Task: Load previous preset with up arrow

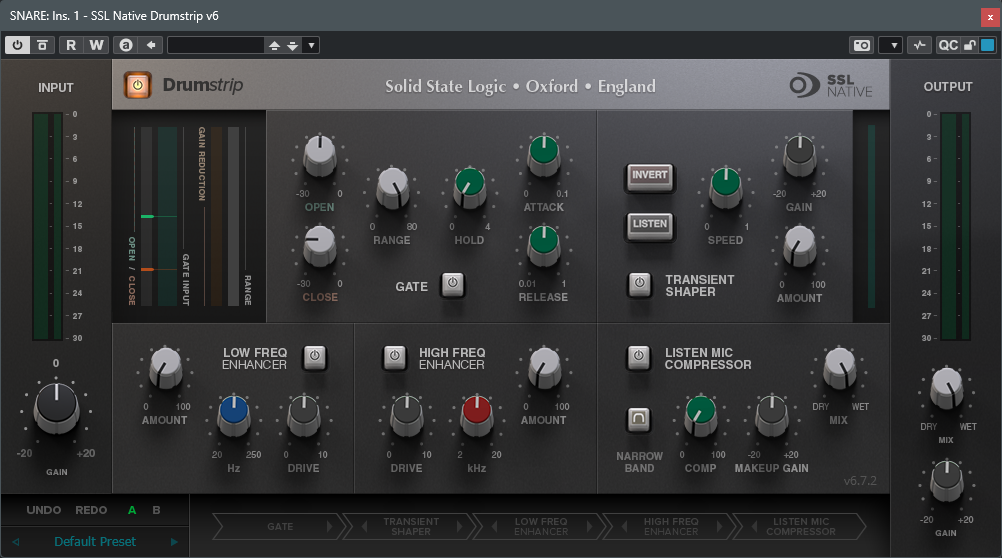Action: tap(274, 45)
